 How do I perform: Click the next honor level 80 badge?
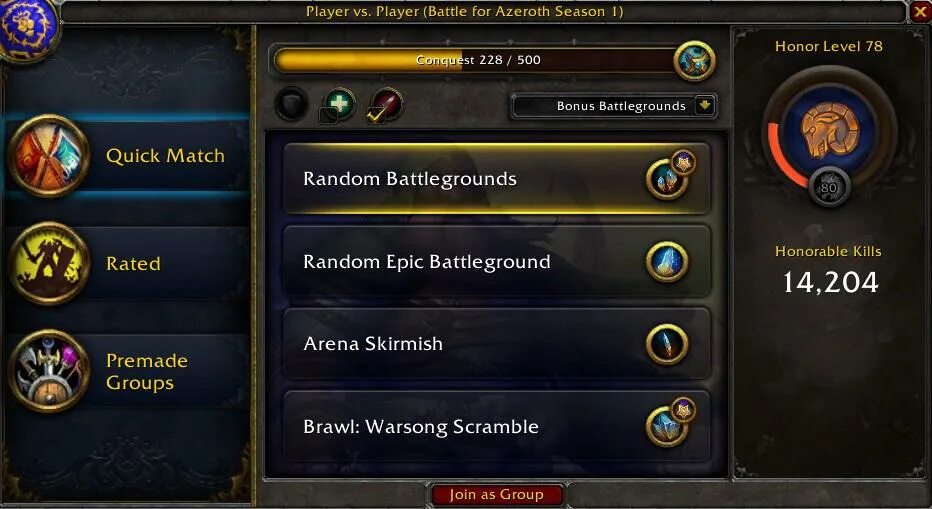tap(829, 187)
